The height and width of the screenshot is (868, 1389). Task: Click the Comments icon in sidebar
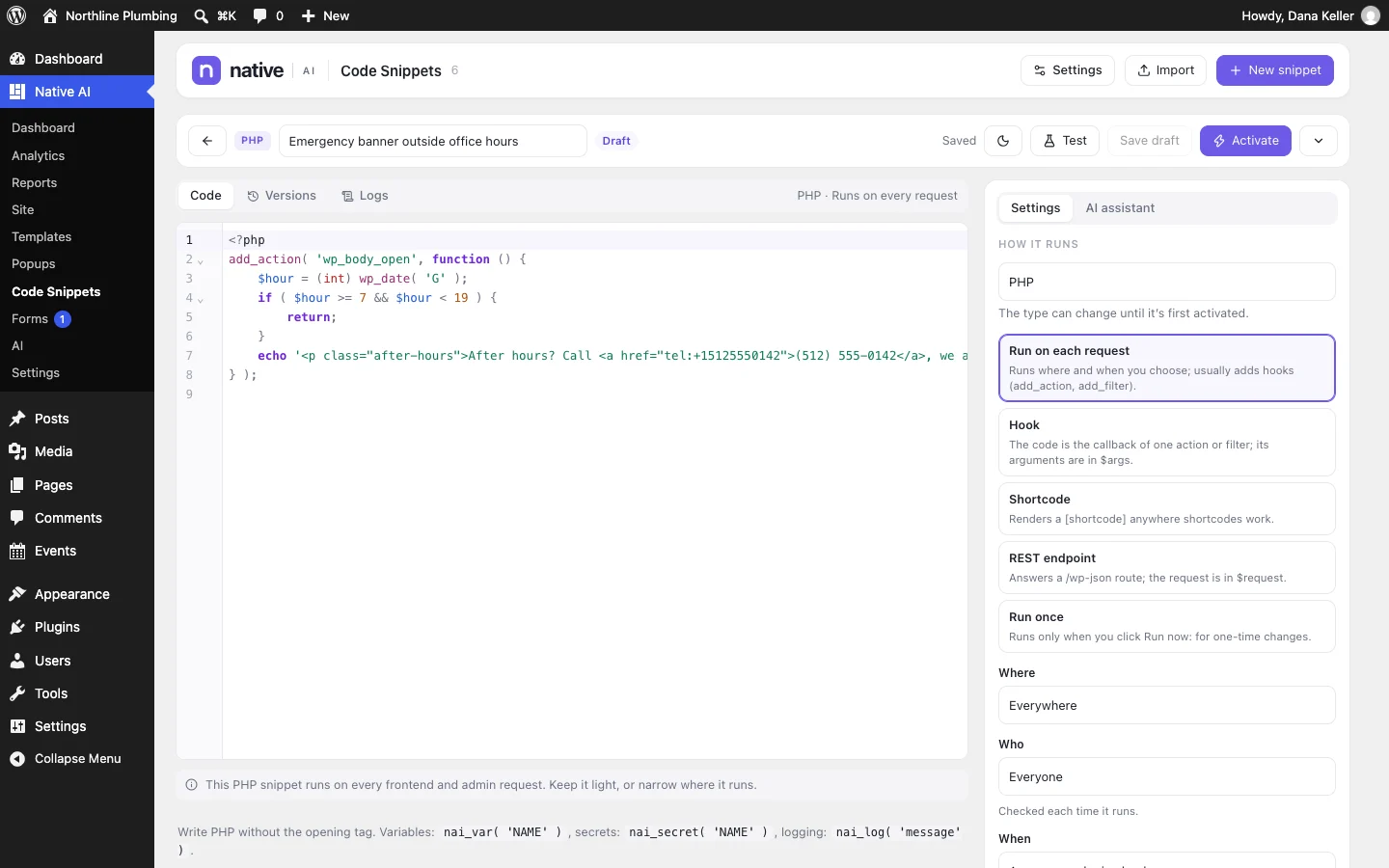pyautogui.click(x=17, y=518)
